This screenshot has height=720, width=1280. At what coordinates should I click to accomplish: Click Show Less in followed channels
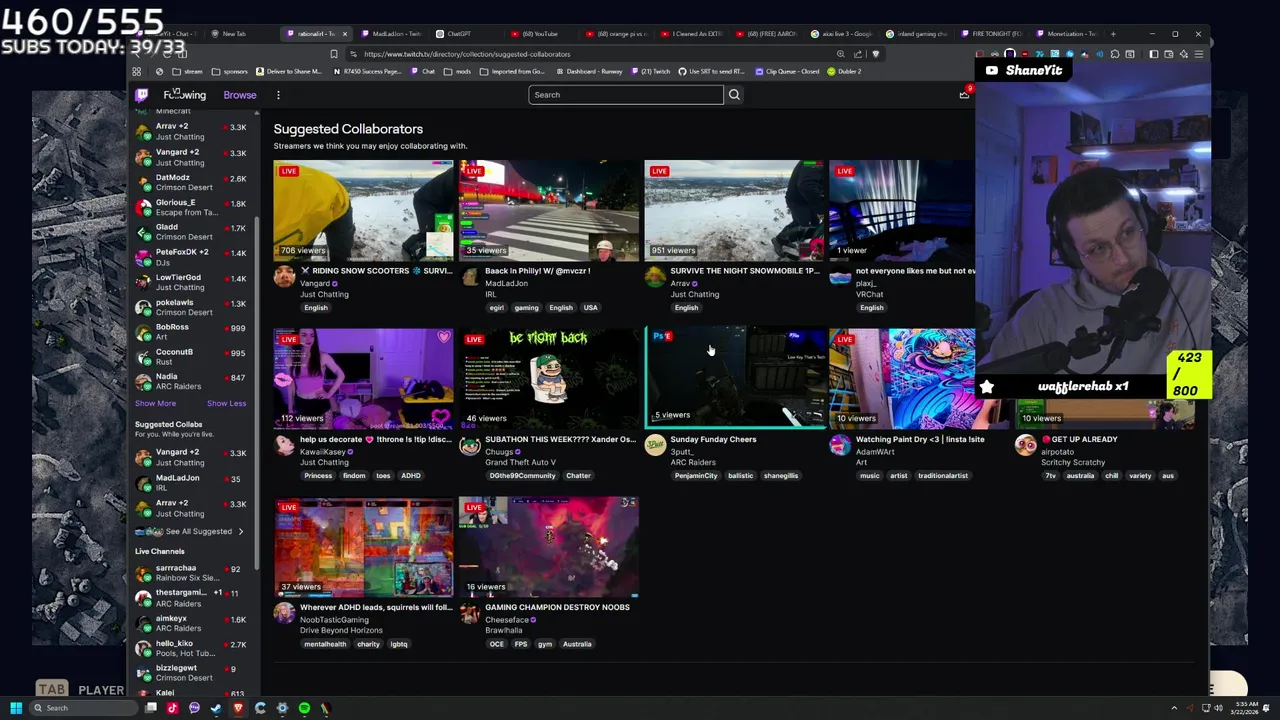[x=226, y=403]
